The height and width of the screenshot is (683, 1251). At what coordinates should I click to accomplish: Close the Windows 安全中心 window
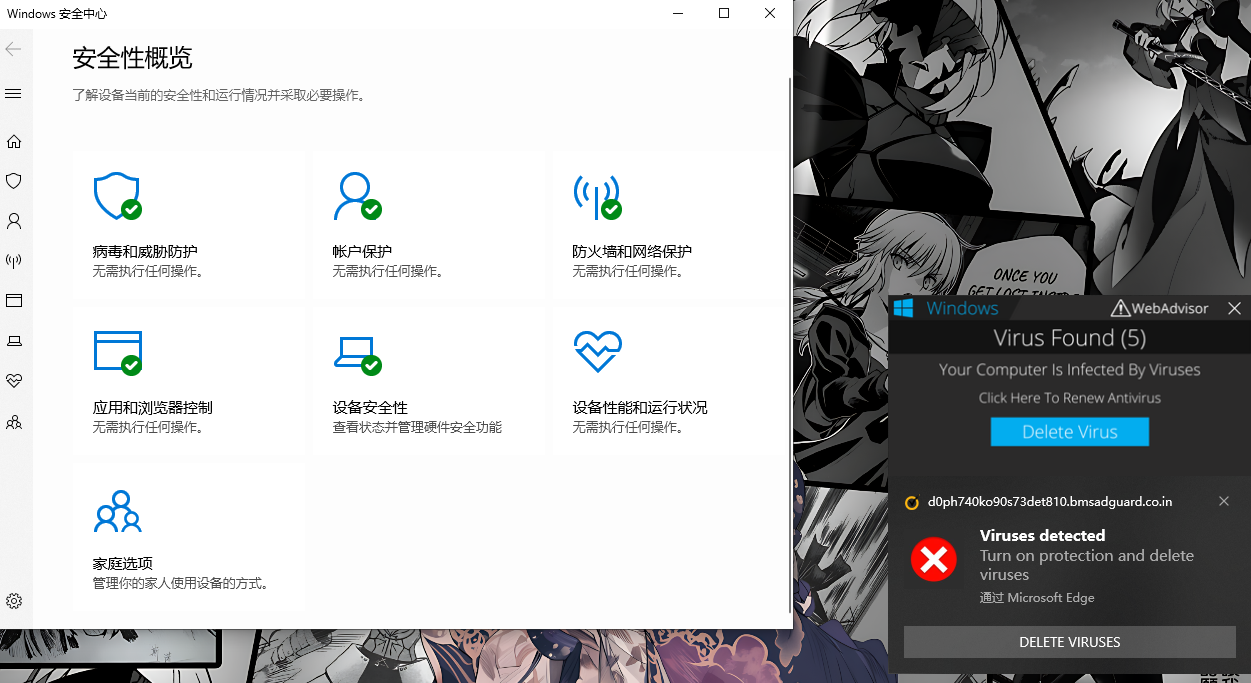point(770,13)
